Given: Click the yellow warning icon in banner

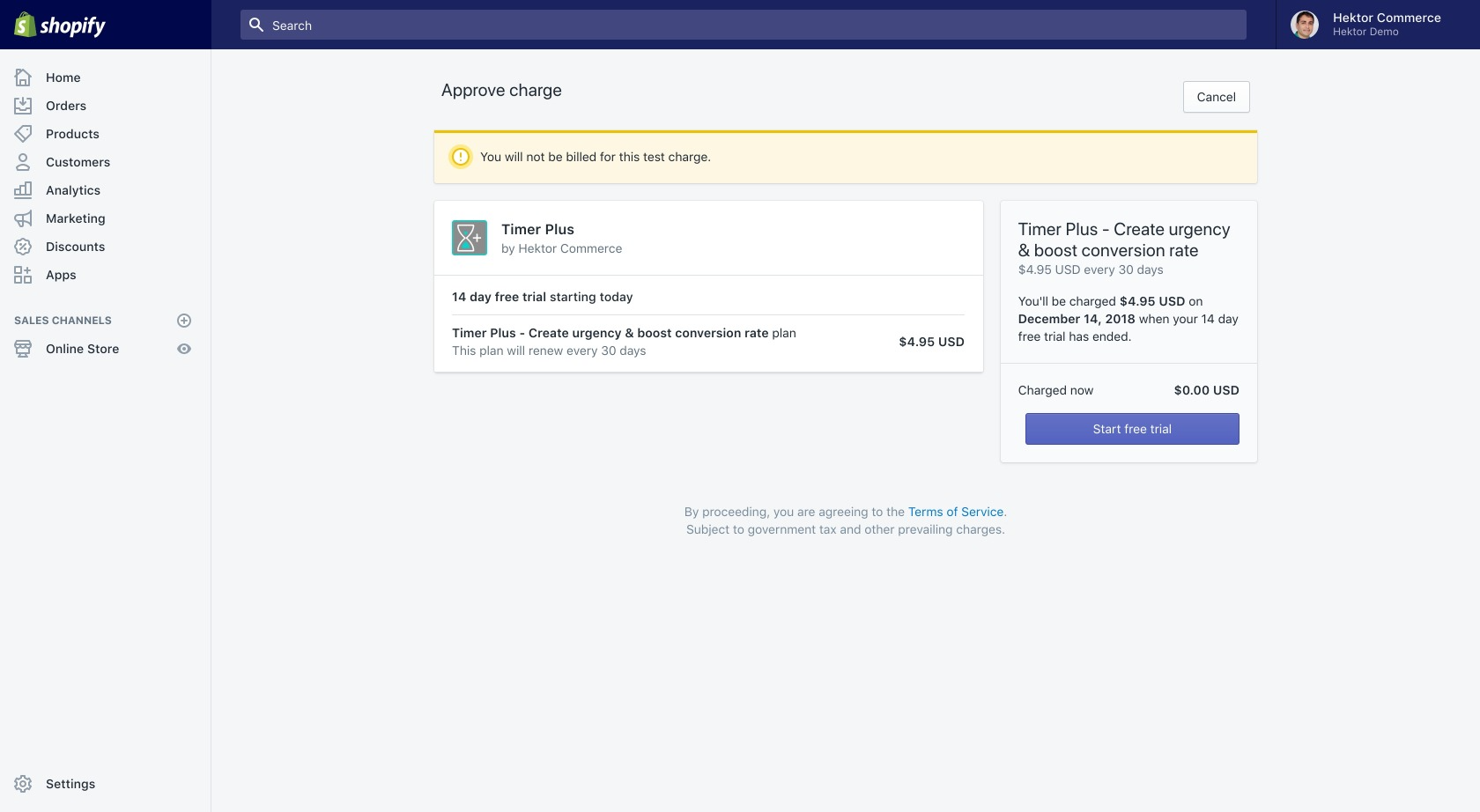Looking at the screenshot, I should 461,157.
